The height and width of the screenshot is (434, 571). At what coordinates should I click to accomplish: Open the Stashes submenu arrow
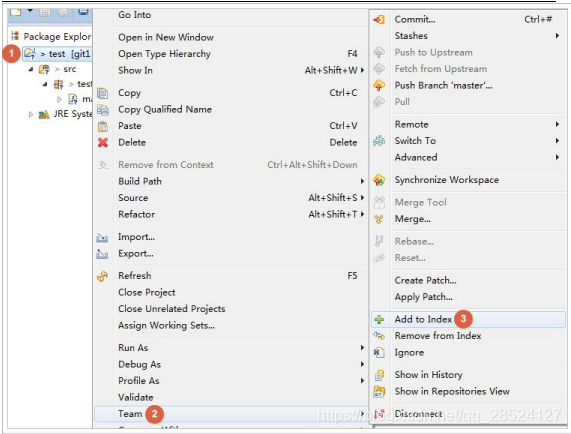[557, 36]
